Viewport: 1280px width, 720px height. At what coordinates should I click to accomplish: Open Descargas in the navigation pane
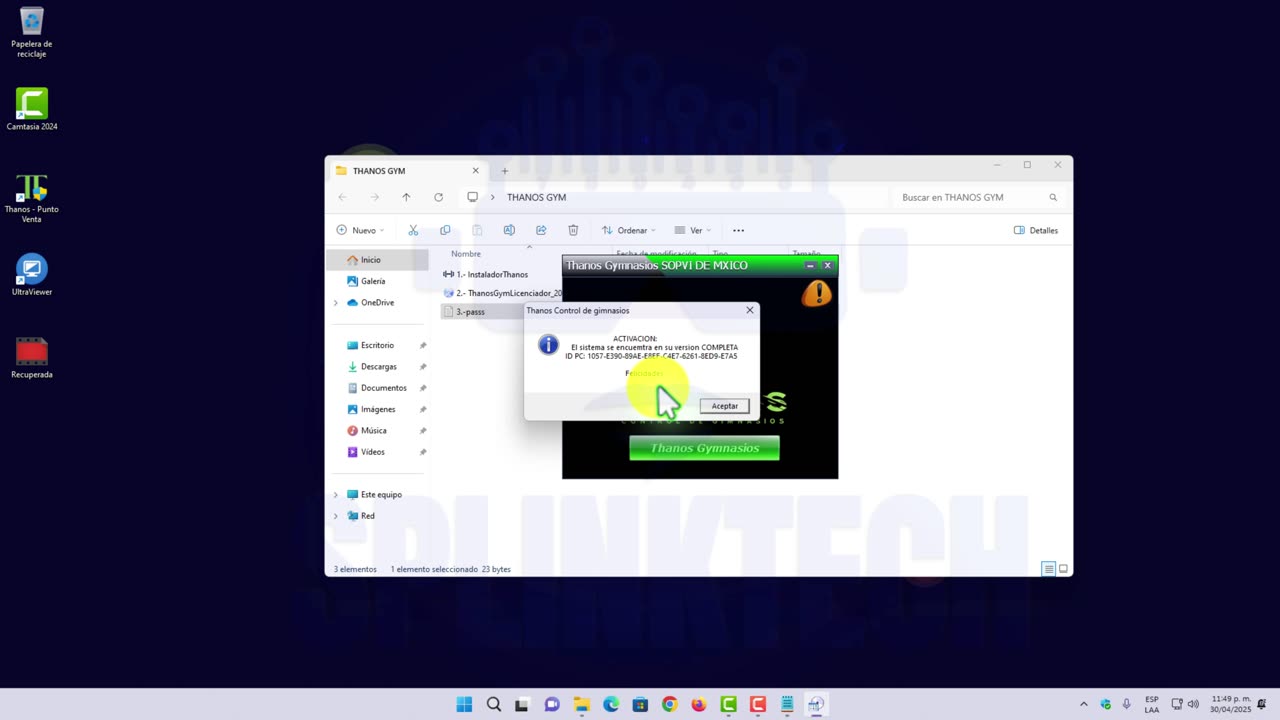(378, 366)
